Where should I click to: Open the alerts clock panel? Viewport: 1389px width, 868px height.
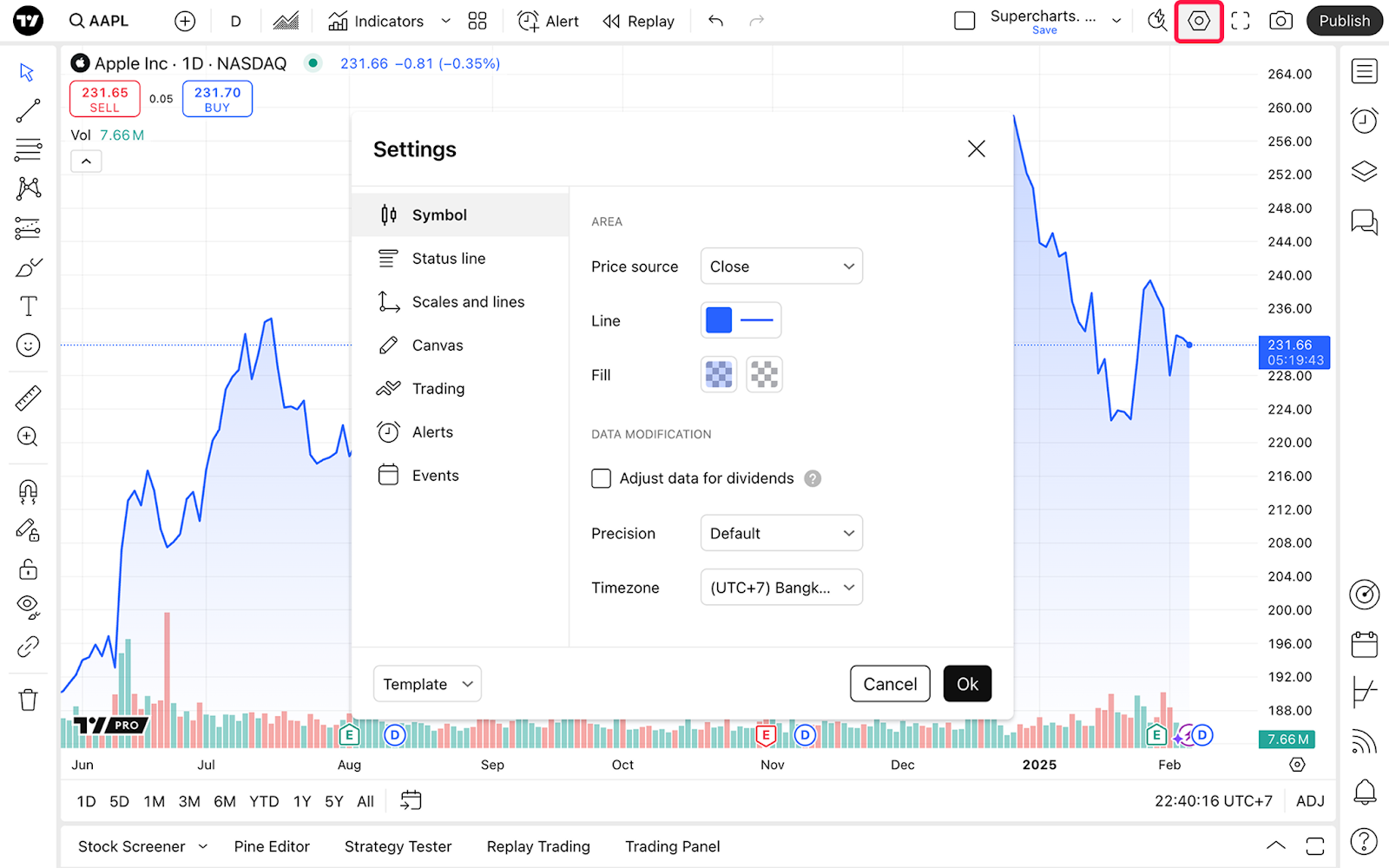pyautogui.click(x=1364, y=120)
